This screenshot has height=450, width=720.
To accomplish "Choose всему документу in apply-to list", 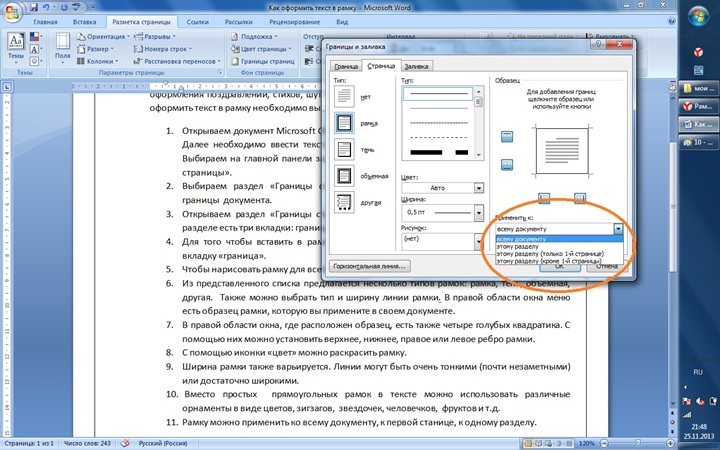I will click(559, 239).
